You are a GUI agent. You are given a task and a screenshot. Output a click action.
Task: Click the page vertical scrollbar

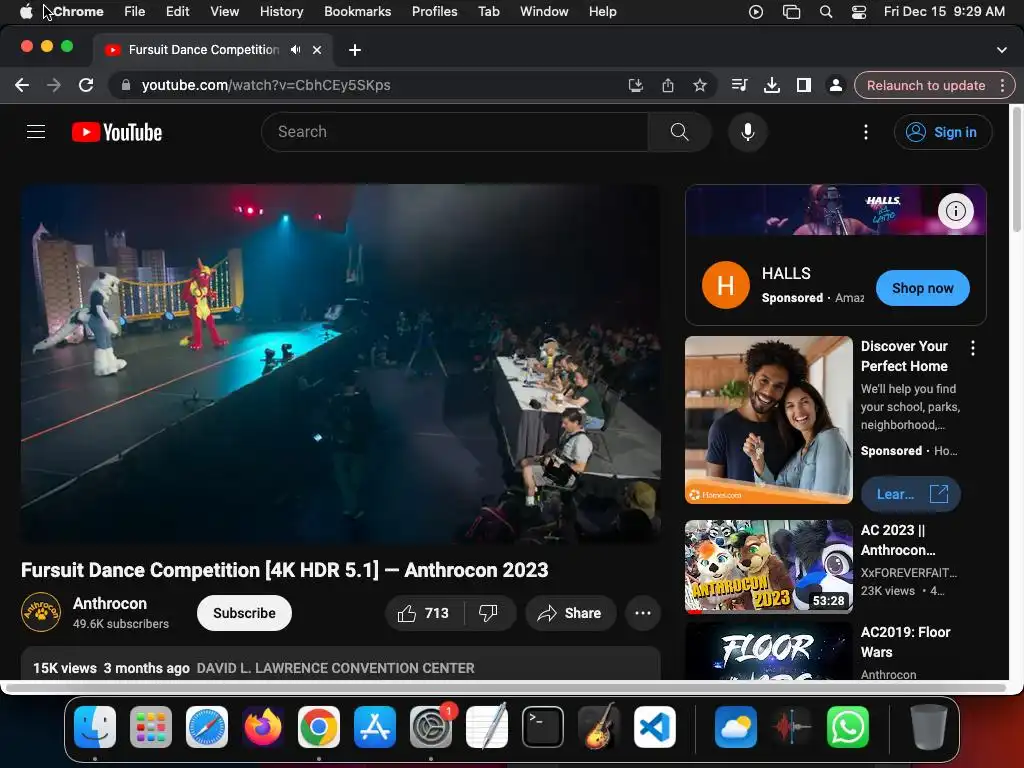1016,168
